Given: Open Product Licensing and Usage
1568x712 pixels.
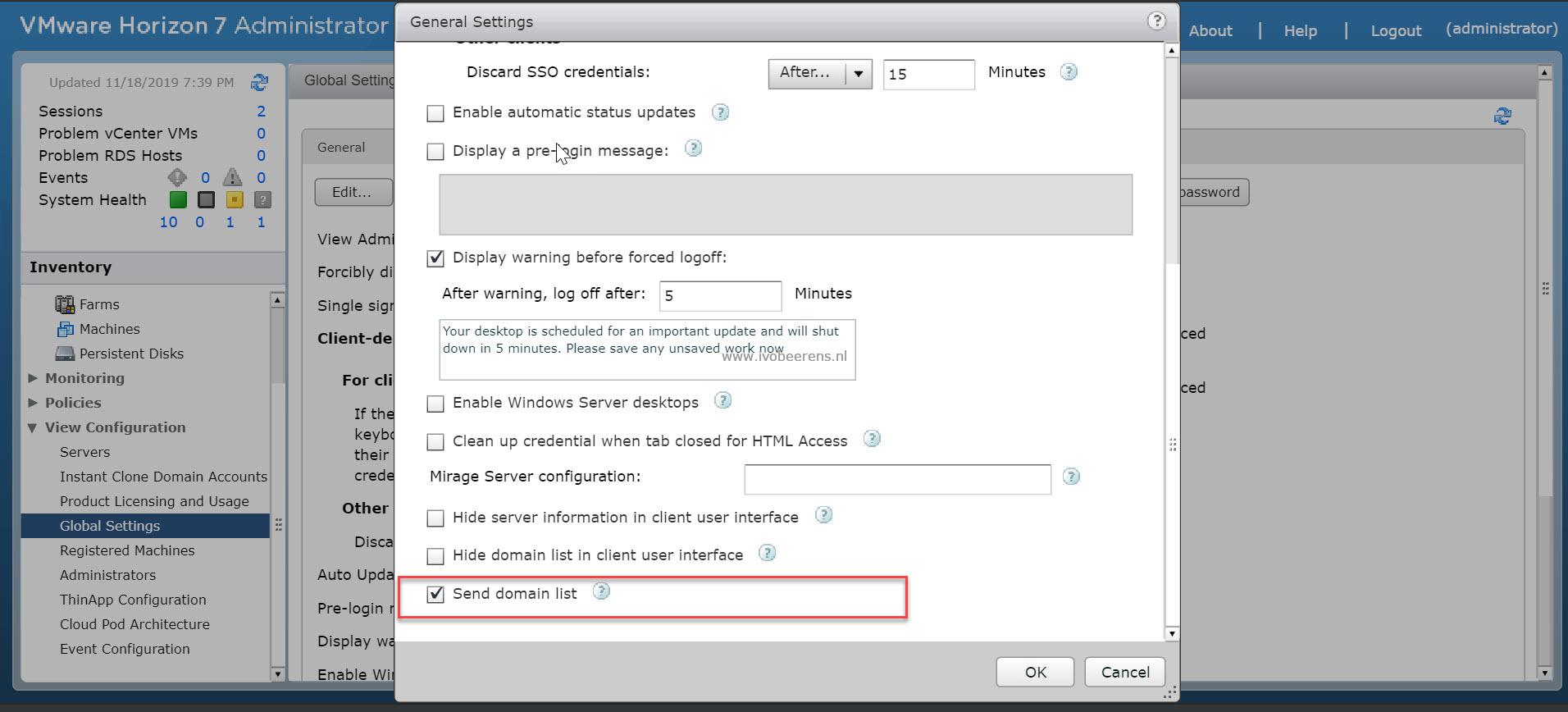Looking at the screenshot, I should 154,501.
